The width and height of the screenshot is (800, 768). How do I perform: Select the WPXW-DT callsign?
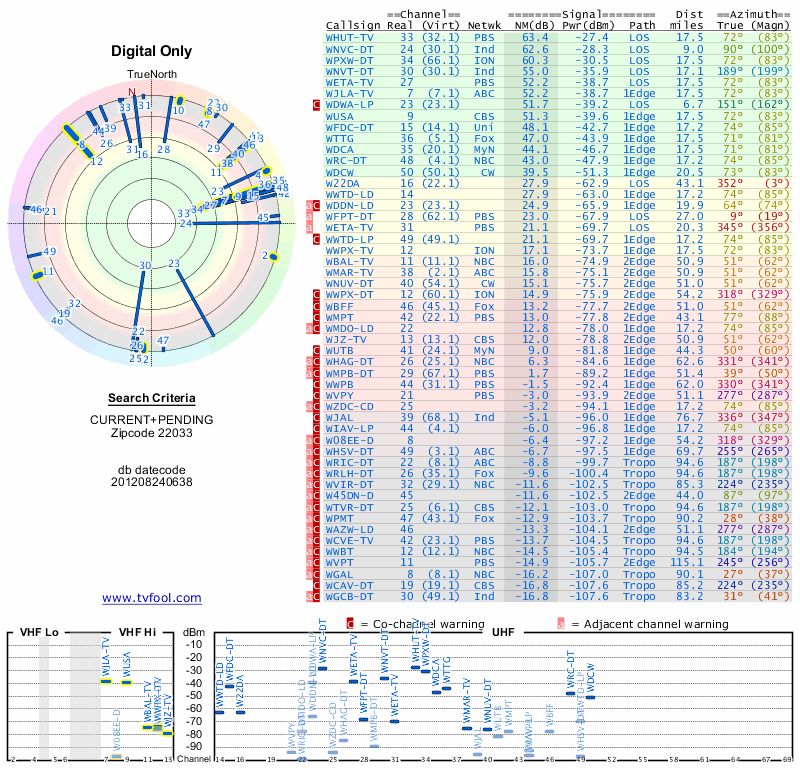[x=349, y=60]
